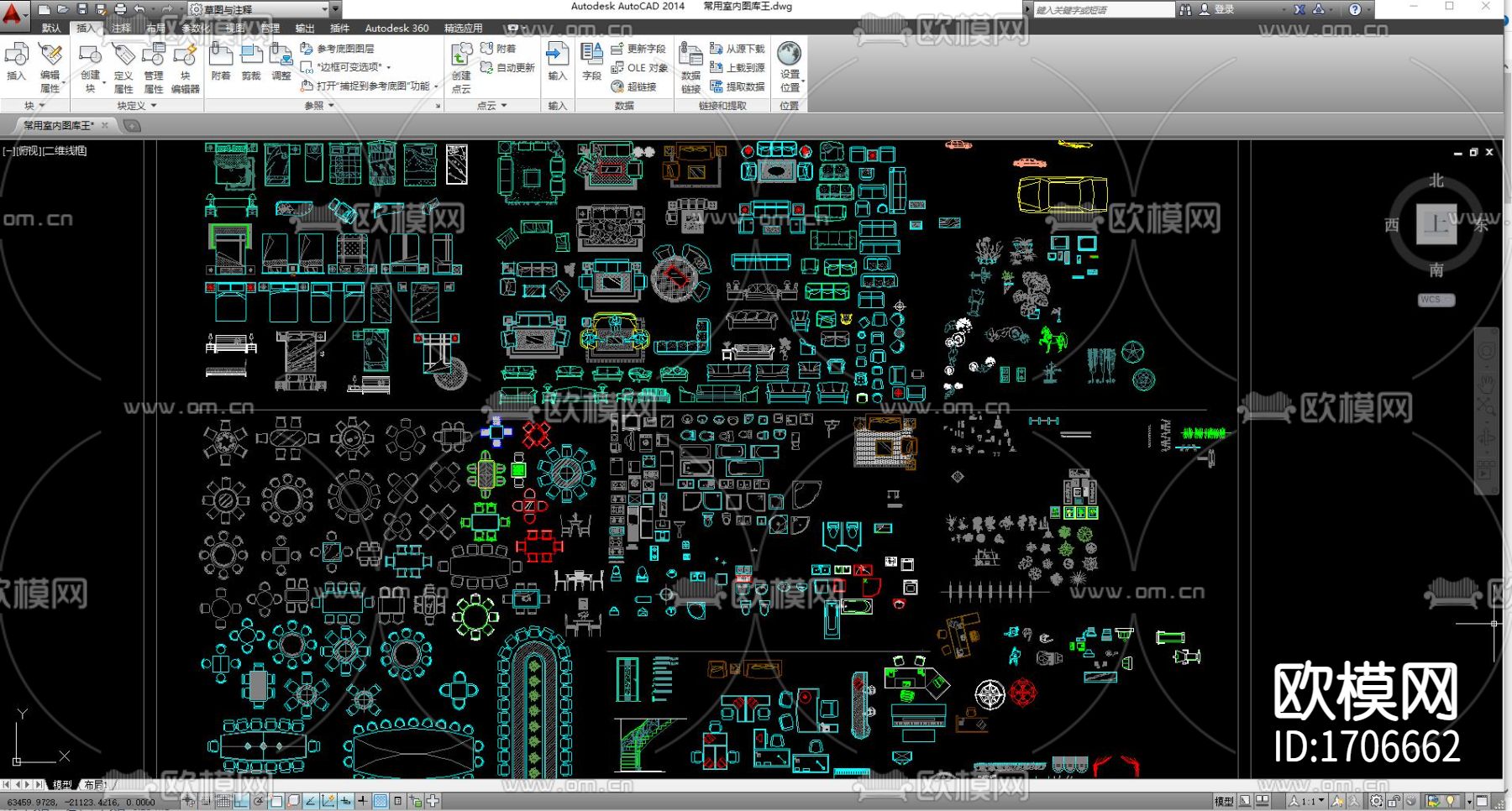The width and height of the screenshot is (1512, 811).
Task: Launch the 块编辑器 (Block Editor) tool
Action: point(185,67)
